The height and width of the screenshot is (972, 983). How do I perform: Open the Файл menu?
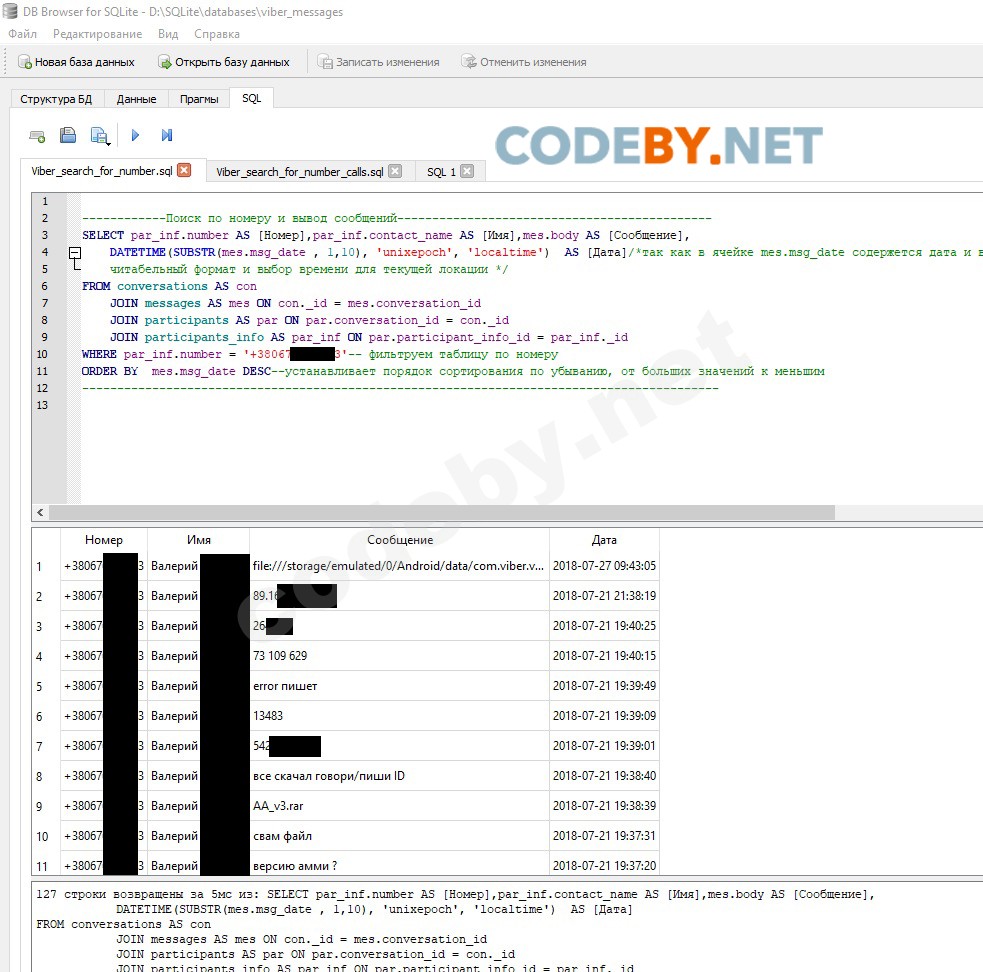22,34
